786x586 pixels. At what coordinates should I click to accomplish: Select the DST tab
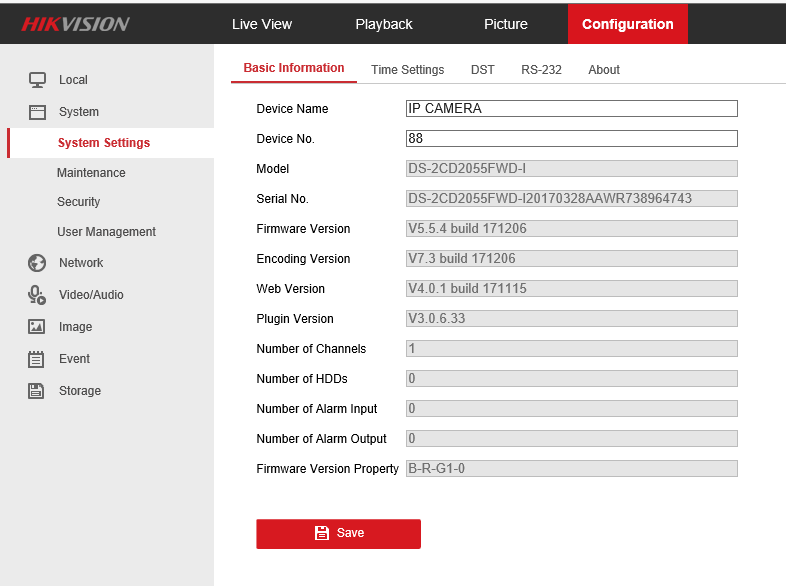(x=483, y=70)
